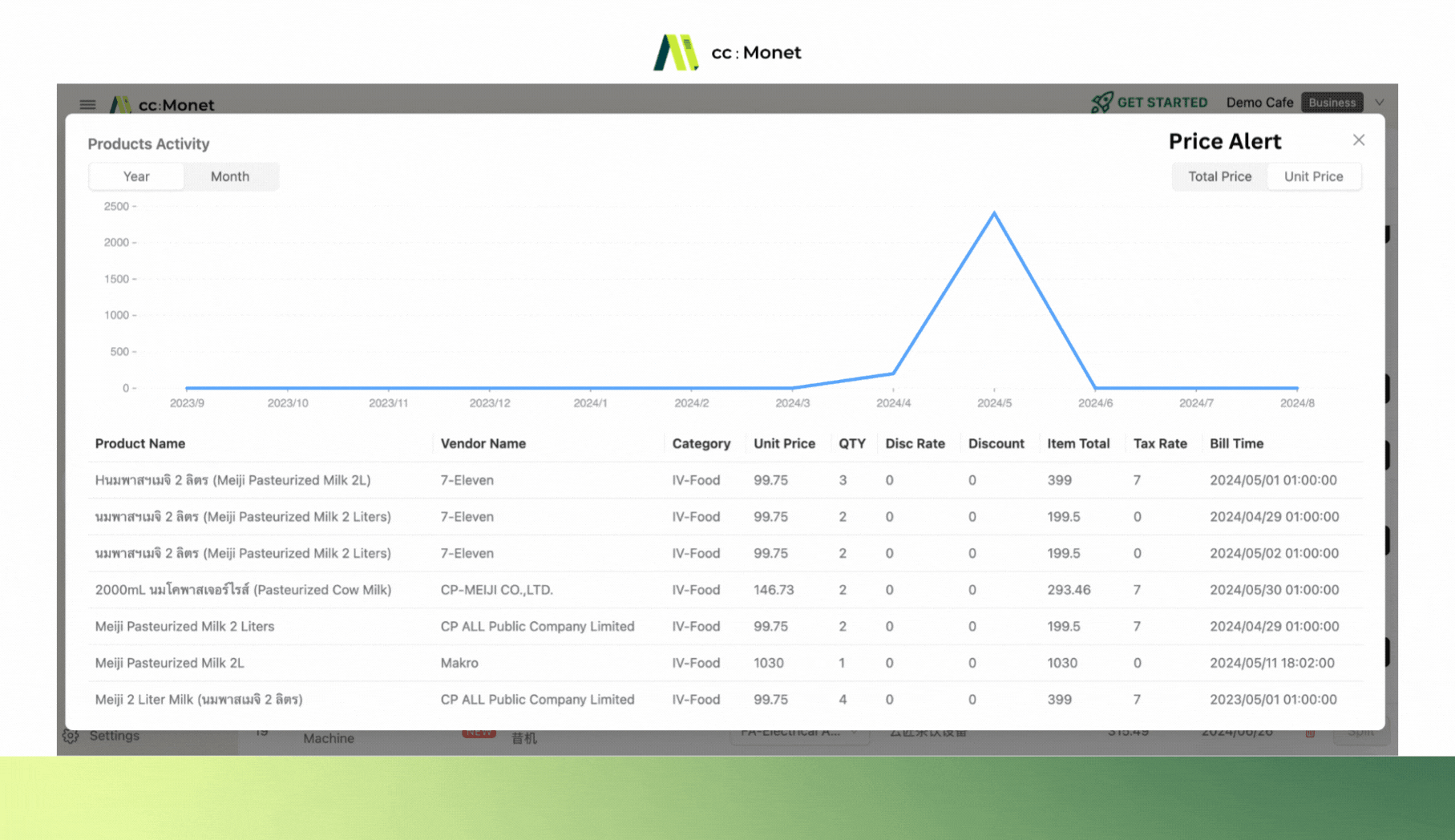Image resolution: width=1455 pixels, height=840 pixels.
Task: Click the Product Name column header
Action: (x=140, y=443)
